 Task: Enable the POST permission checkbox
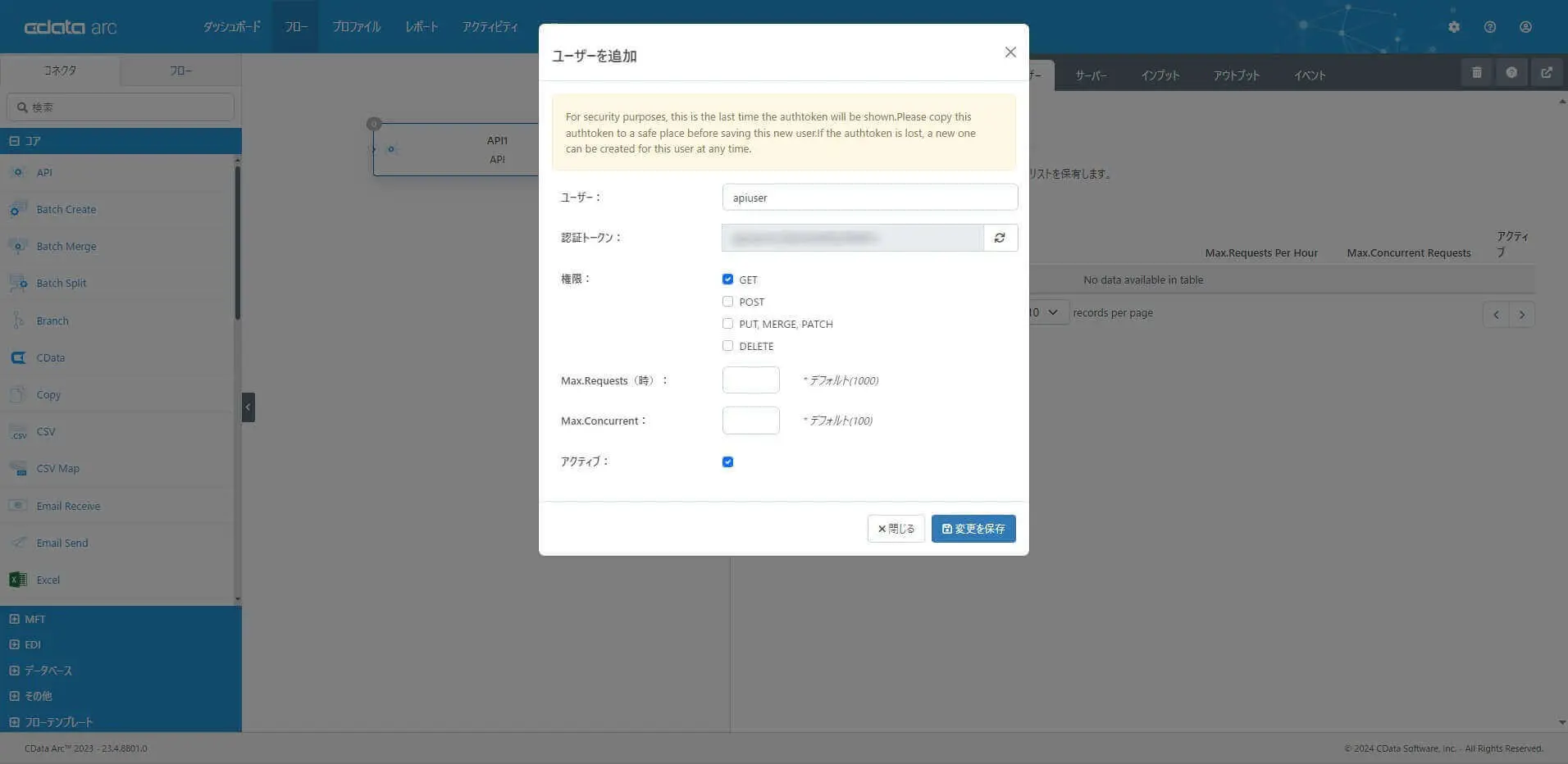click(727, 302)
